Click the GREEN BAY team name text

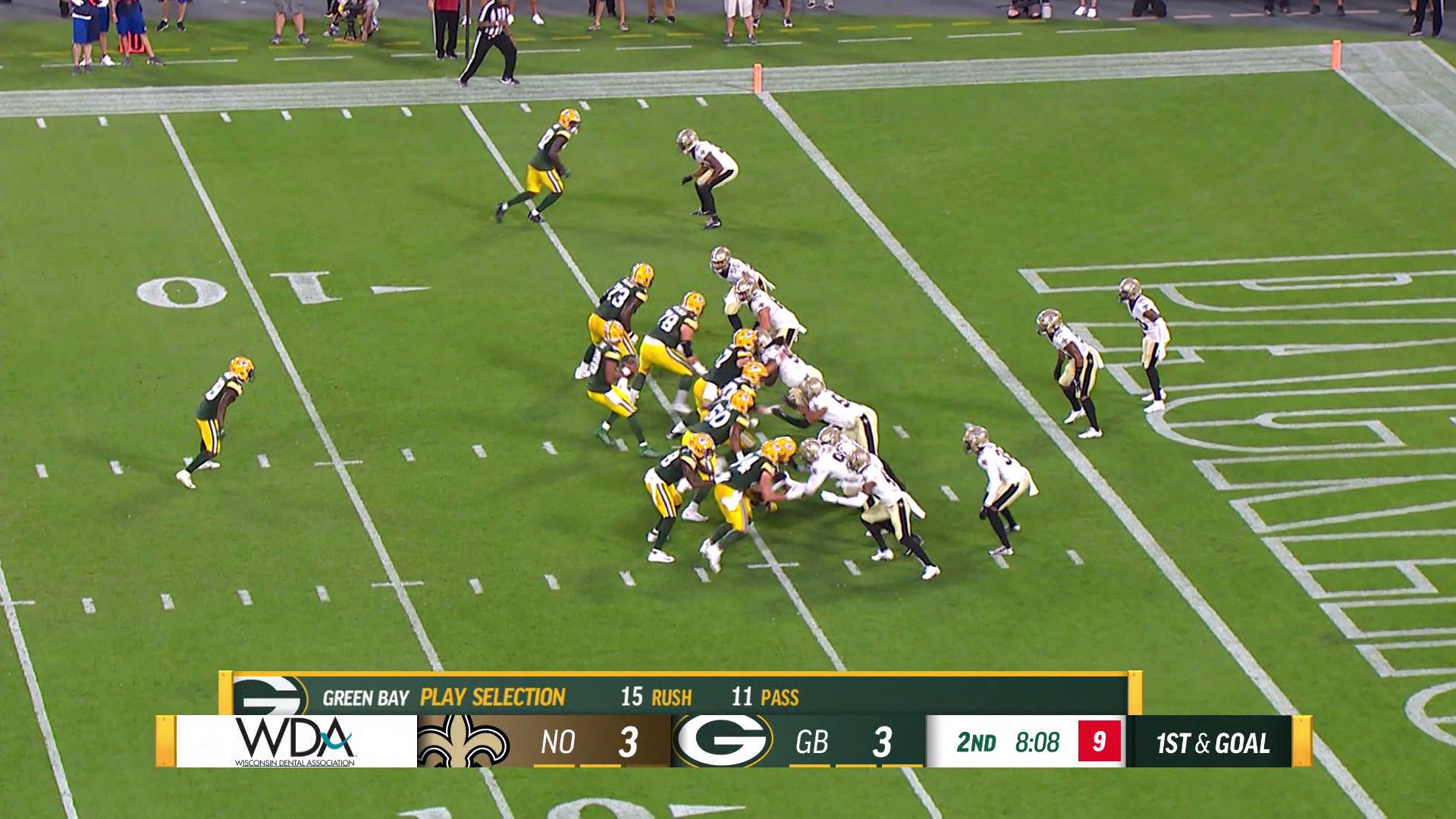click(x=366, y=698)
